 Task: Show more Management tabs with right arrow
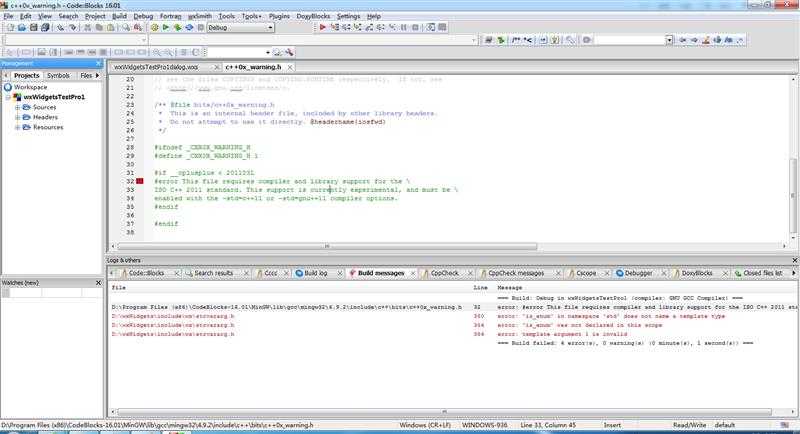point(97,75)
